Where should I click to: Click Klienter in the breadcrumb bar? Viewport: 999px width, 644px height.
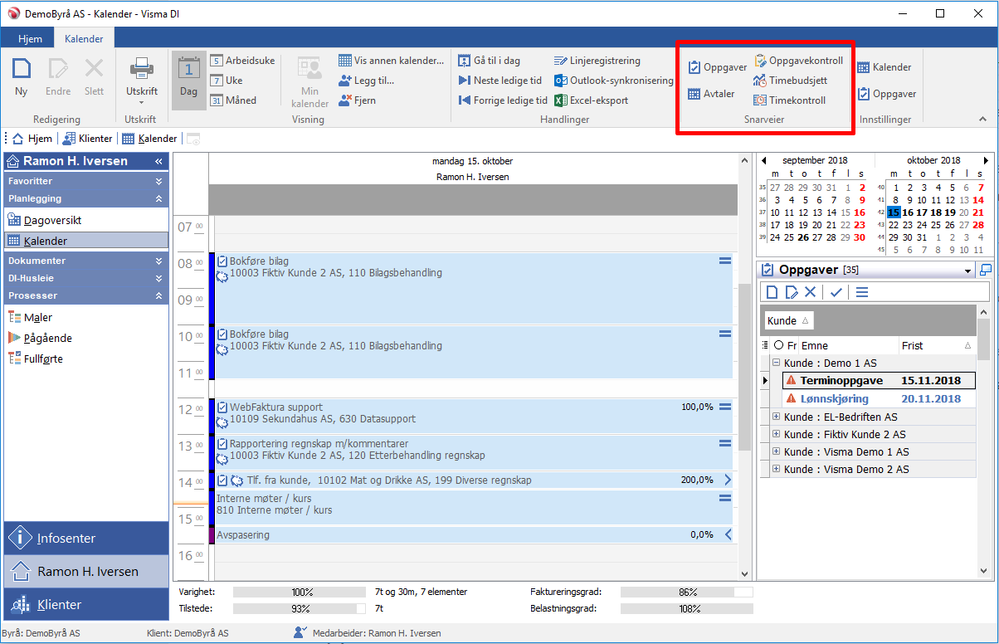coord(87,139)
